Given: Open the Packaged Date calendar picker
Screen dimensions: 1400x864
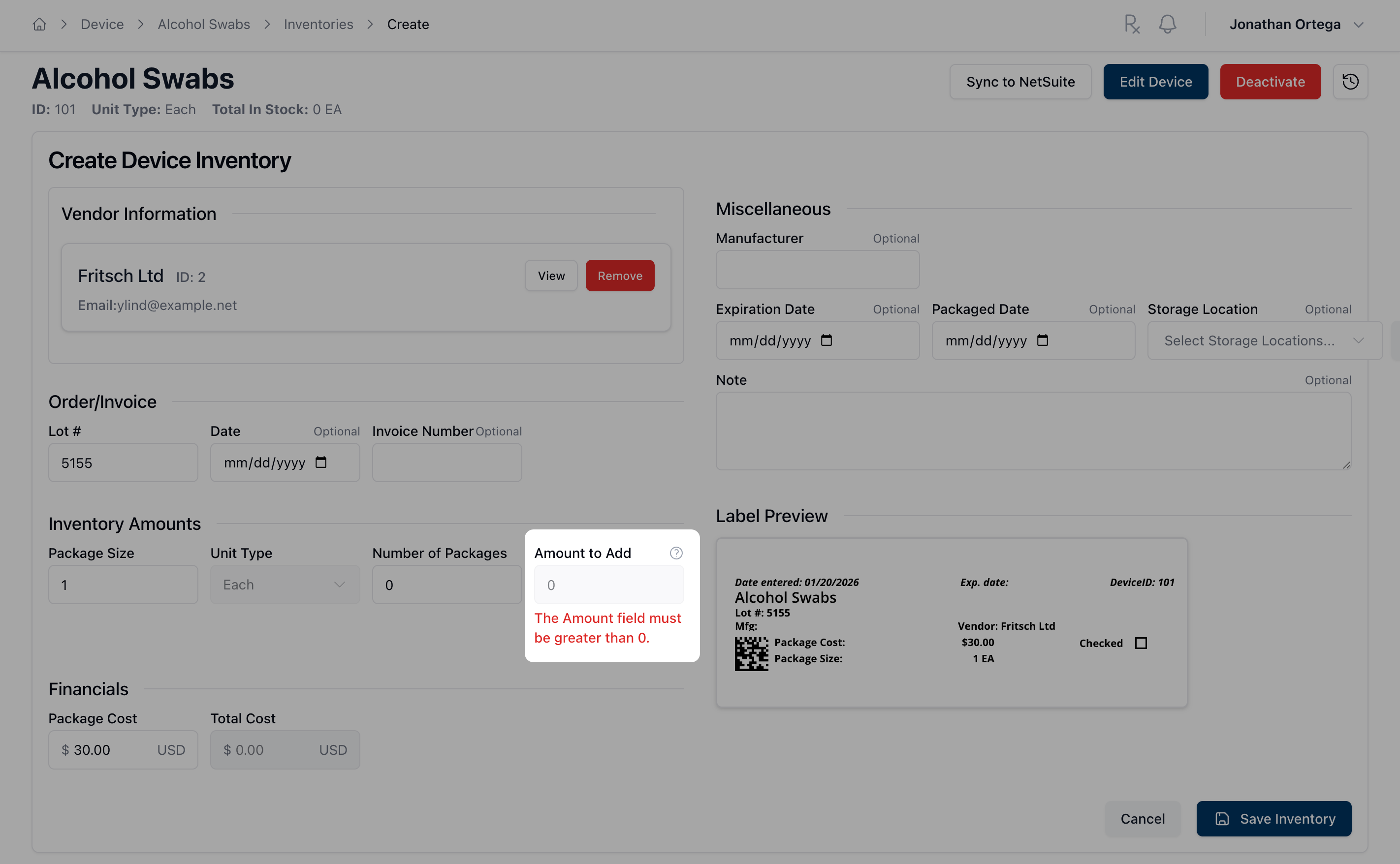Looking at the screenshot, I should click(x=1042, y=340).
